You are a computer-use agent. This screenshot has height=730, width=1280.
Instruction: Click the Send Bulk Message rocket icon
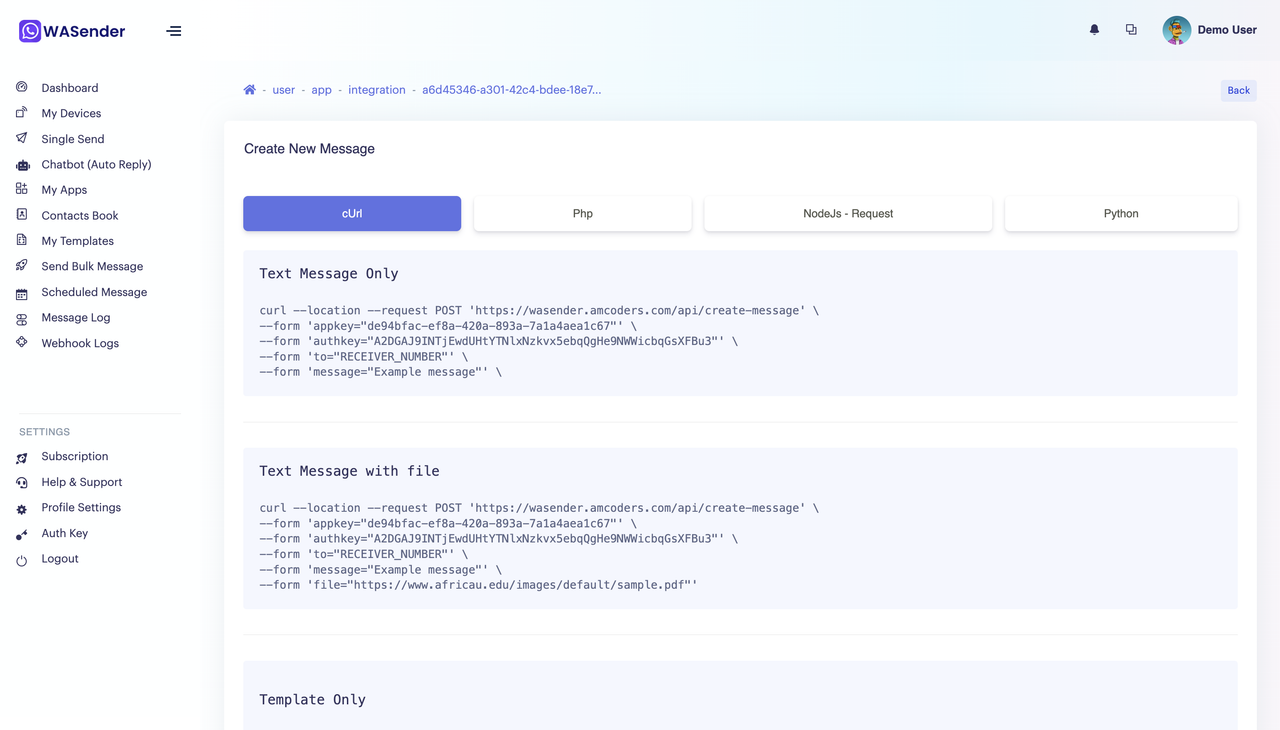coord(22,266)
